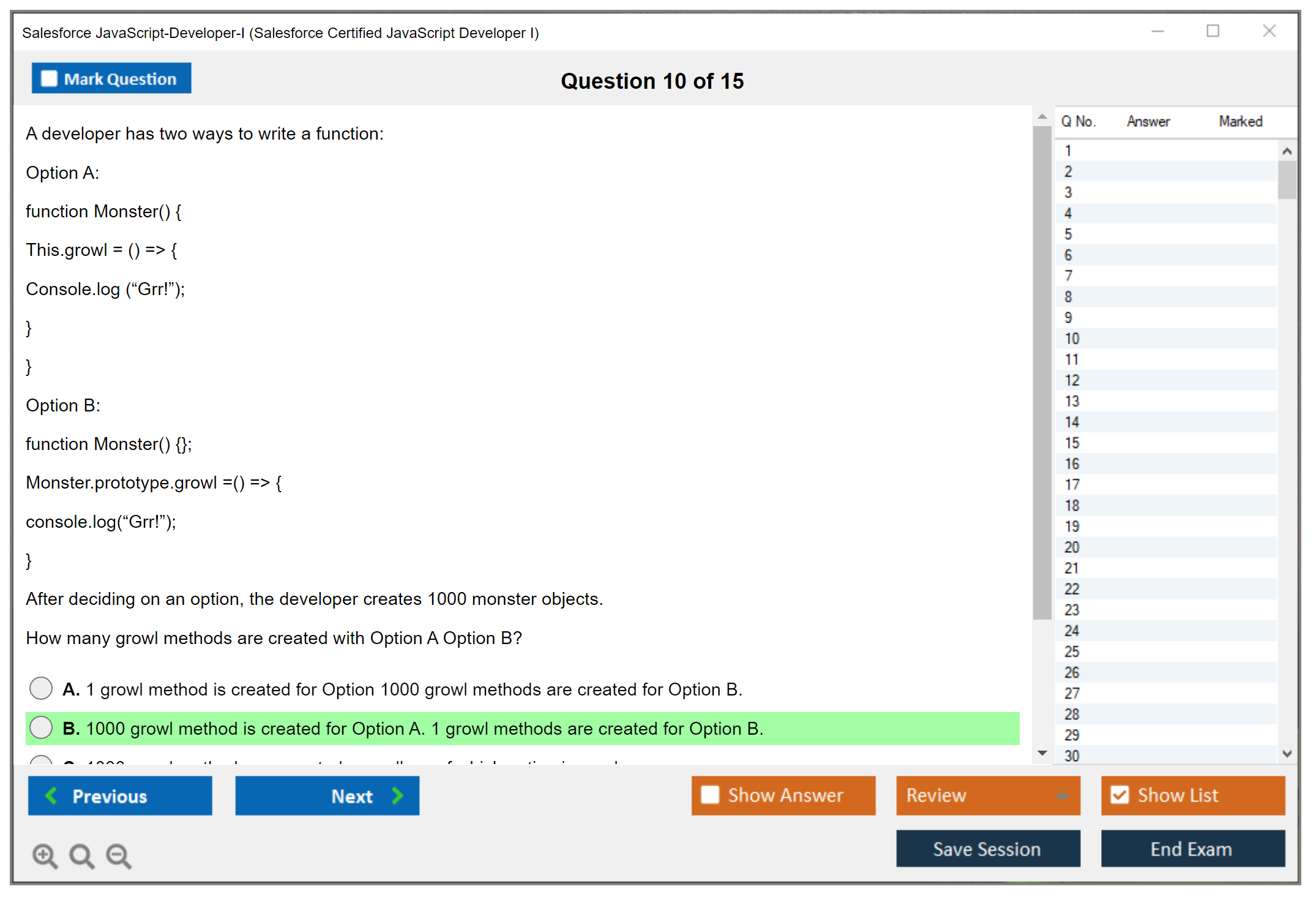Click the zoom in magnifier icon
The width and height of the screenshot is (1316, 900).
click(x=45, y=855)
